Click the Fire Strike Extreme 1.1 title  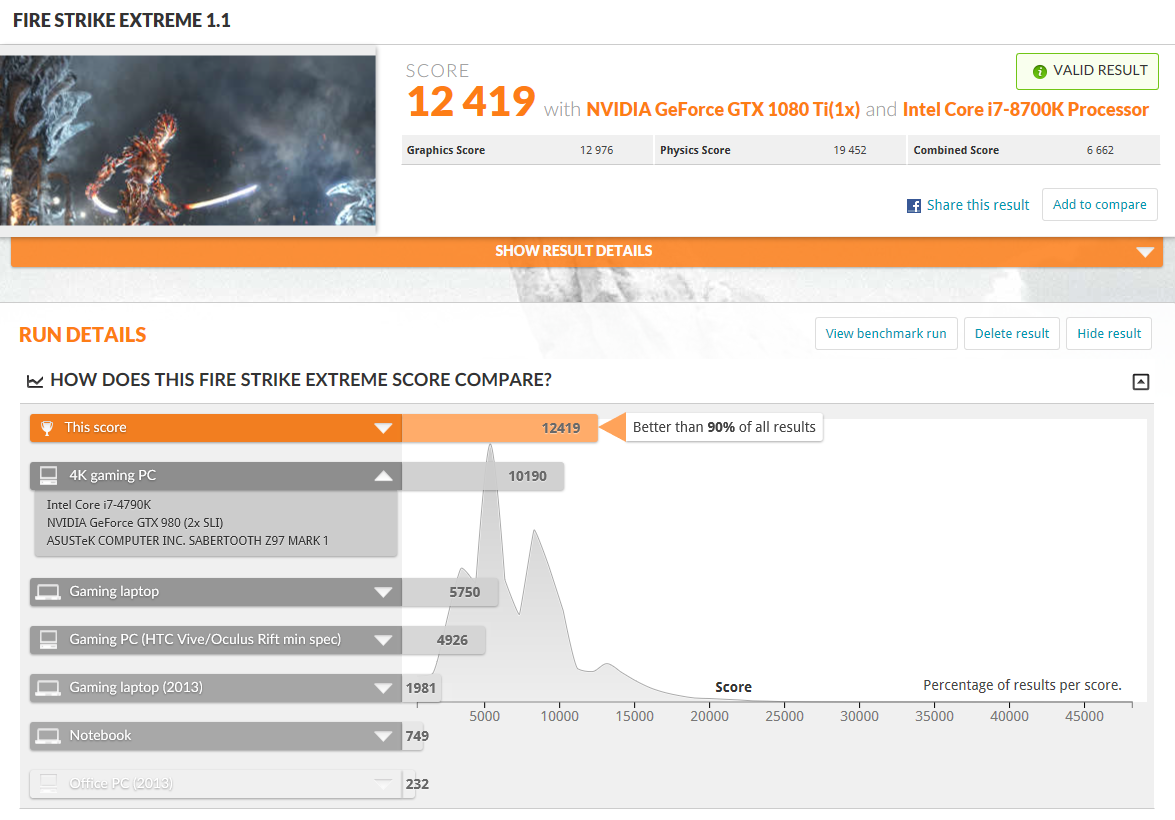tap(121, 20)
